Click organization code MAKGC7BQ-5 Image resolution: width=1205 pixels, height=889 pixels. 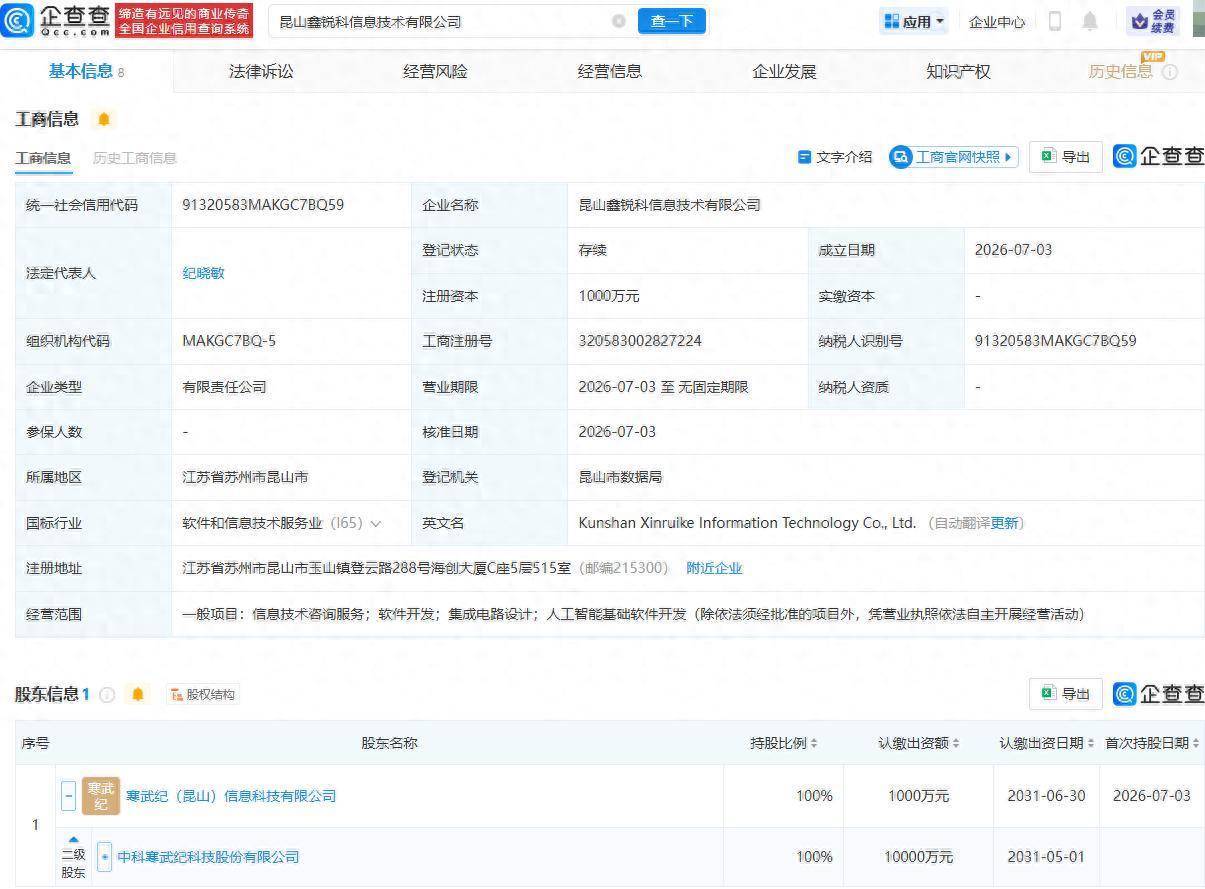tap(229, 341)
